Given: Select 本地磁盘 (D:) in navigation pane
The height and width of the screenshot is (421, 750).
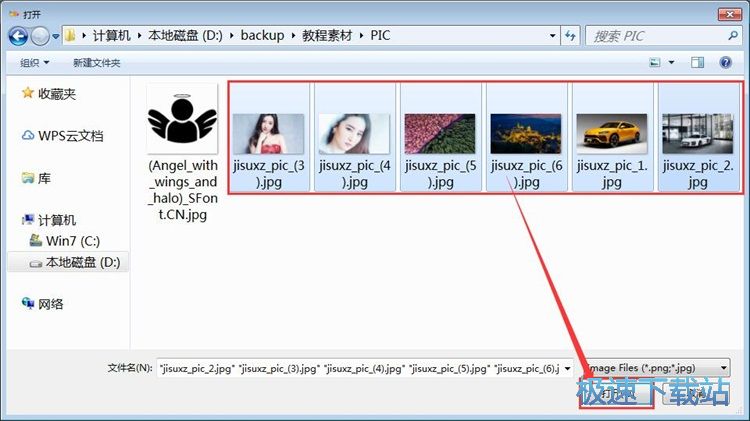Looking at the screenshot, I should [x=82, y=262].
